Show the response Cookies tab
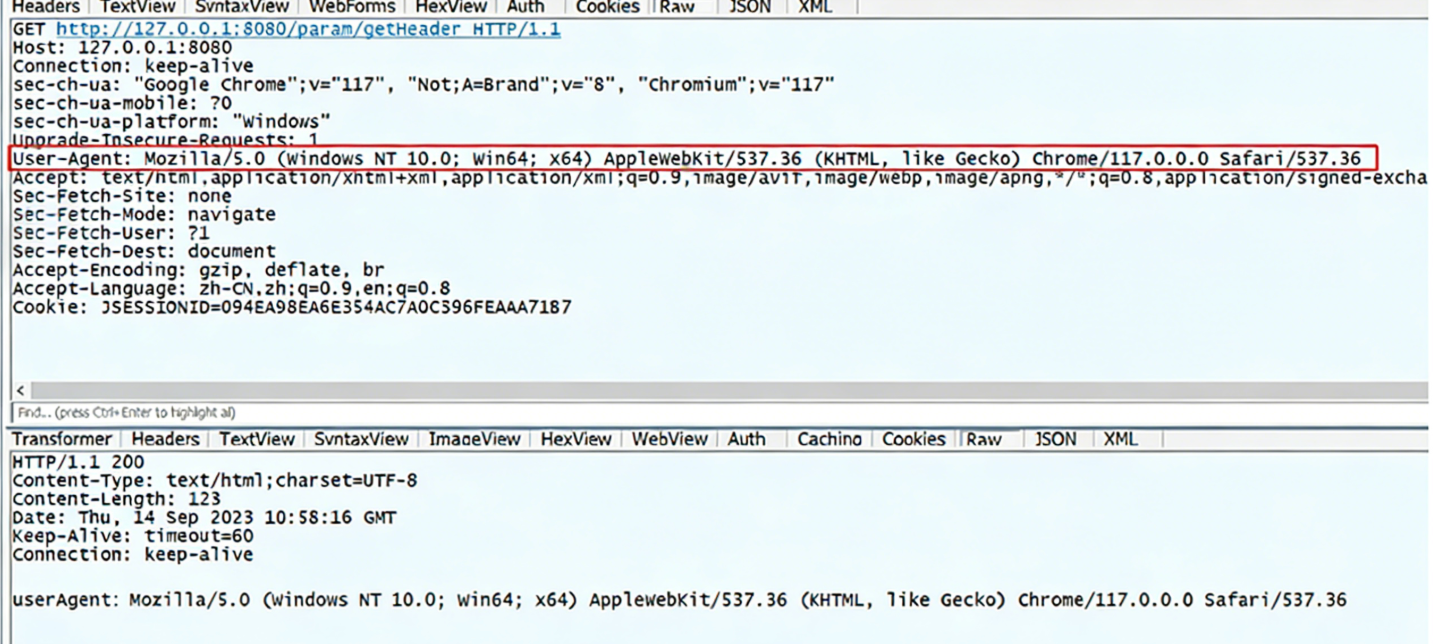The height and width of the screenshot is (644, 1455). (913, 439)
